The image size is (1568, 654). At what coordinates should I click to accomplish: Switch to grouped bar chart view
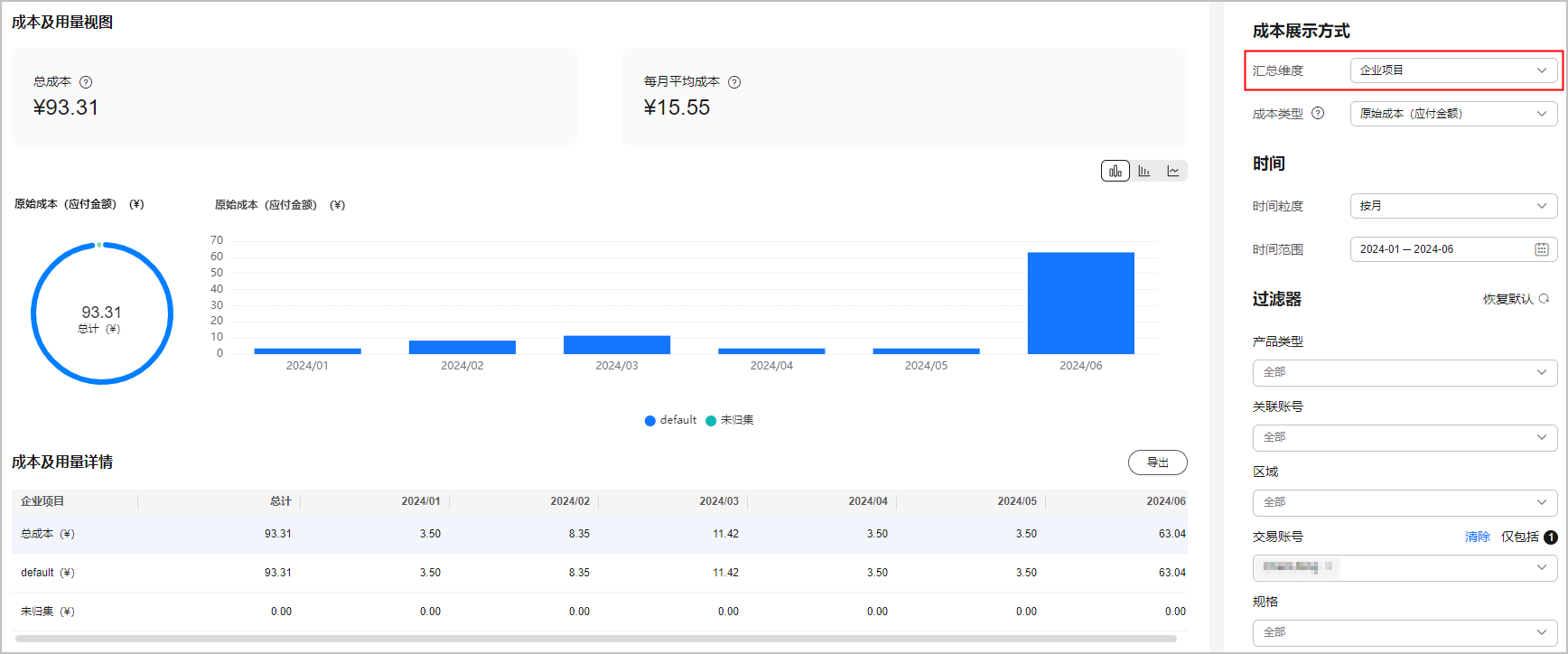(x=1144, y=171)
